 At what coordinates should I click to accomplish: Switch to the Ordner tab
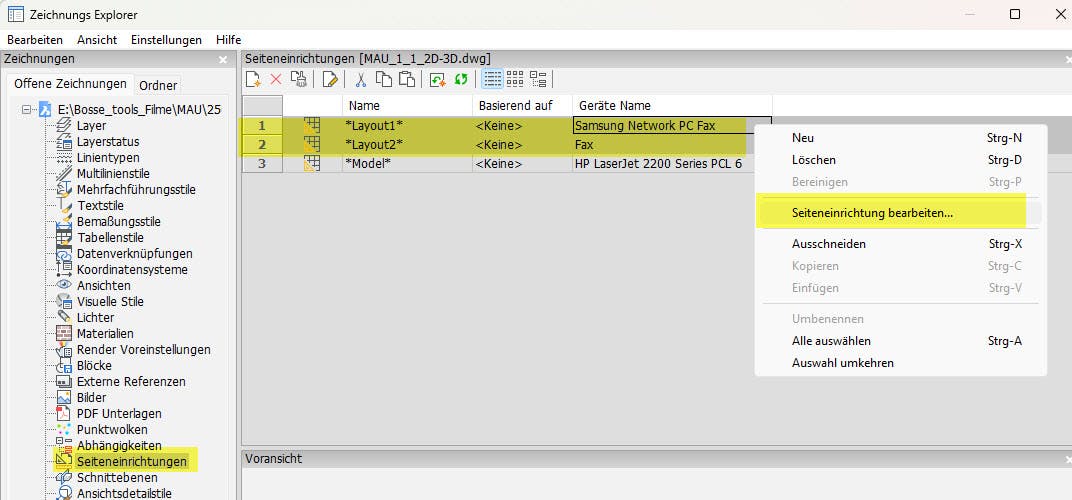pyautogui.click(x=158, y=85)
